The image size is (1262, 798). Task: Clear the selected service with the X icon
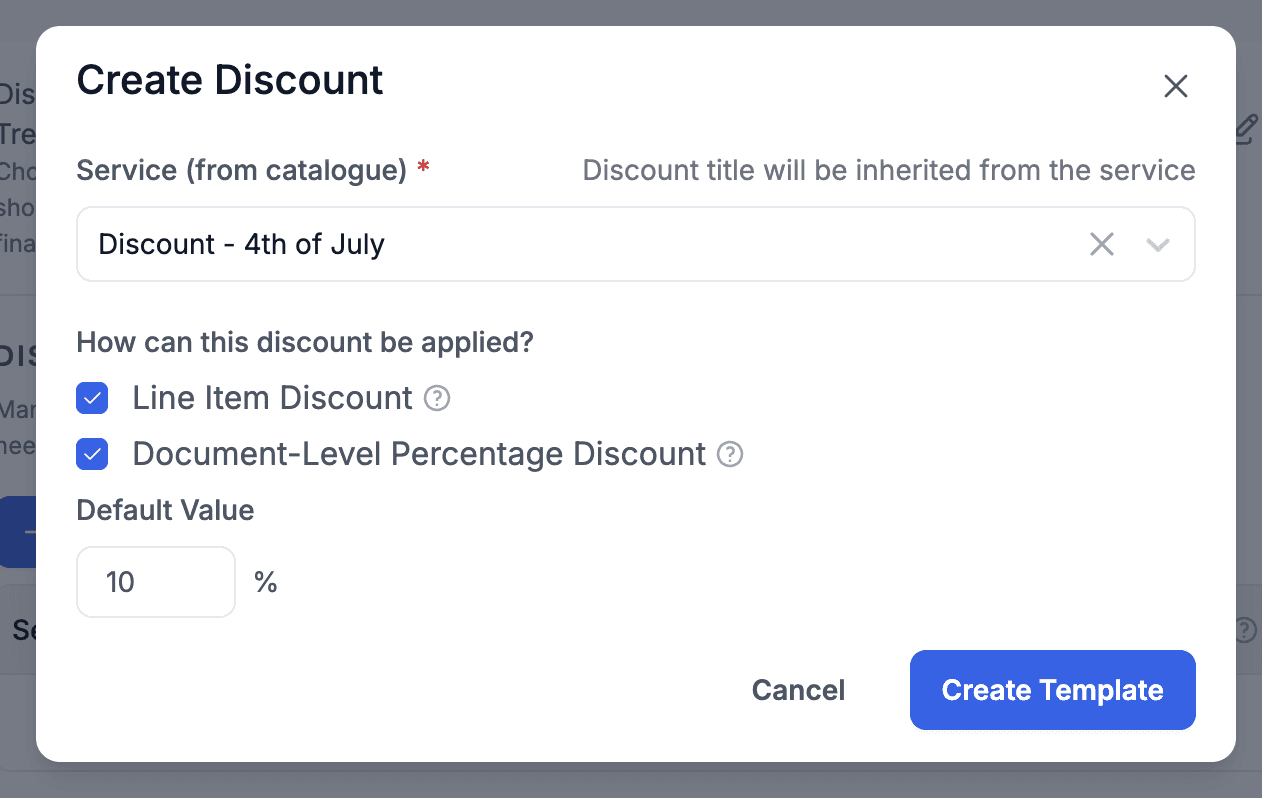(1101, 244)
